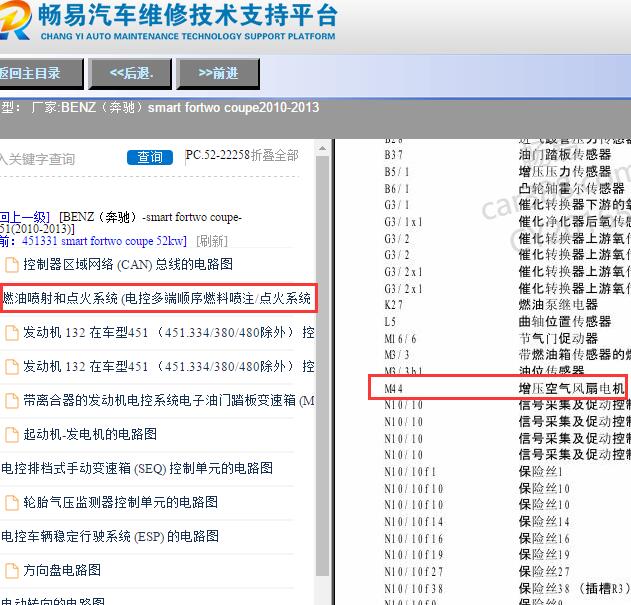Screen dimensions: 631x605
Task: Click the 回上一级 link
Action: coord(25,217)
